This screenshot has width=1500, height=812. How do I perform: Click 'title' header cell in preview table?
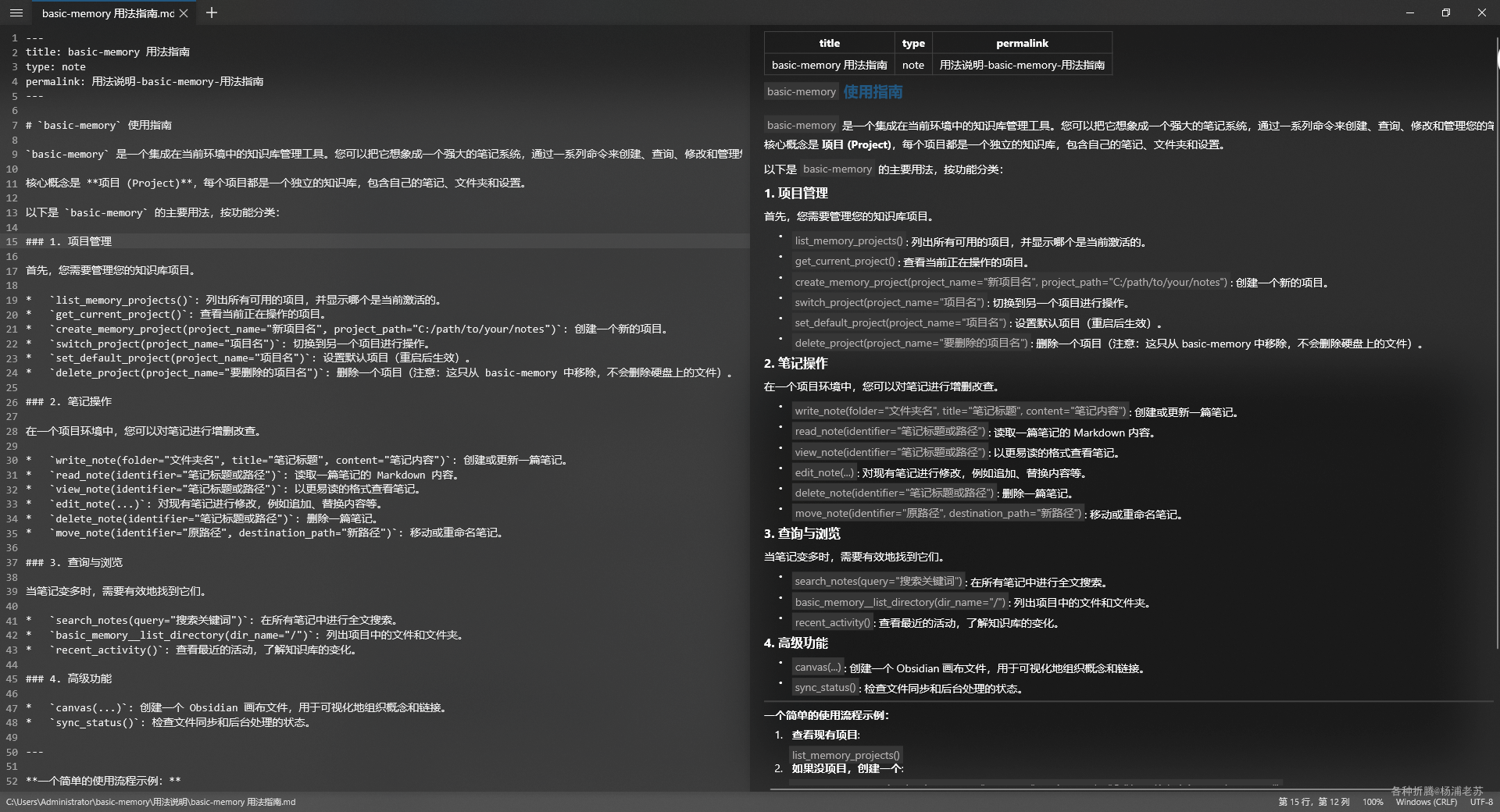(x=830, y=43)
